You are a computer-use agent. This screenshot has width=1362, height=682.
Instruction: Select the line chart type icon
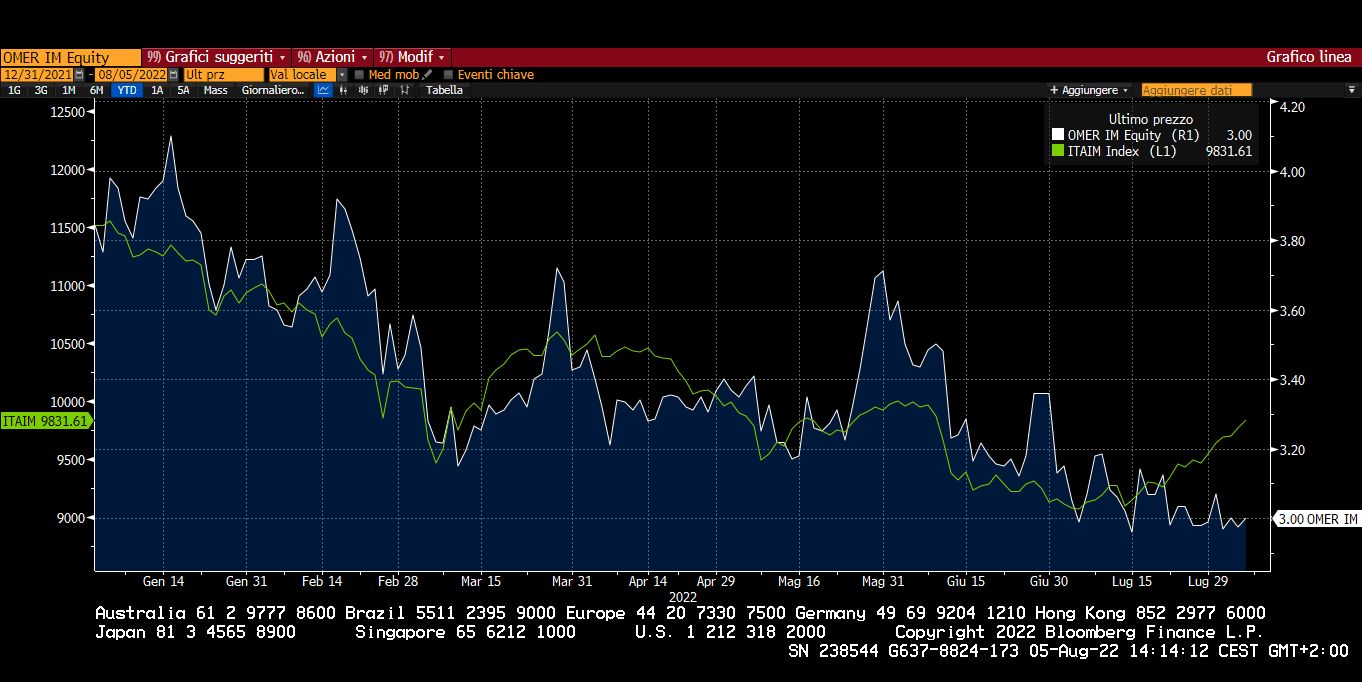pyautogui.click(x=323, y=90)
